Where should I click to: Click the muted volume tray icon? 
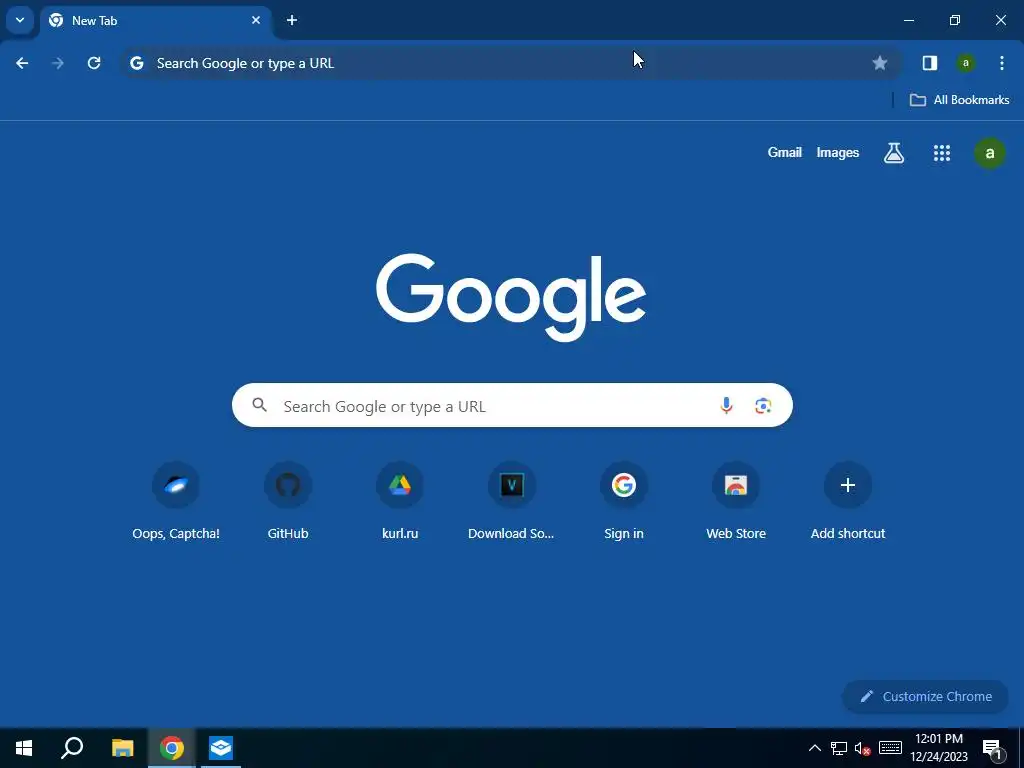[x=863, y=748]
